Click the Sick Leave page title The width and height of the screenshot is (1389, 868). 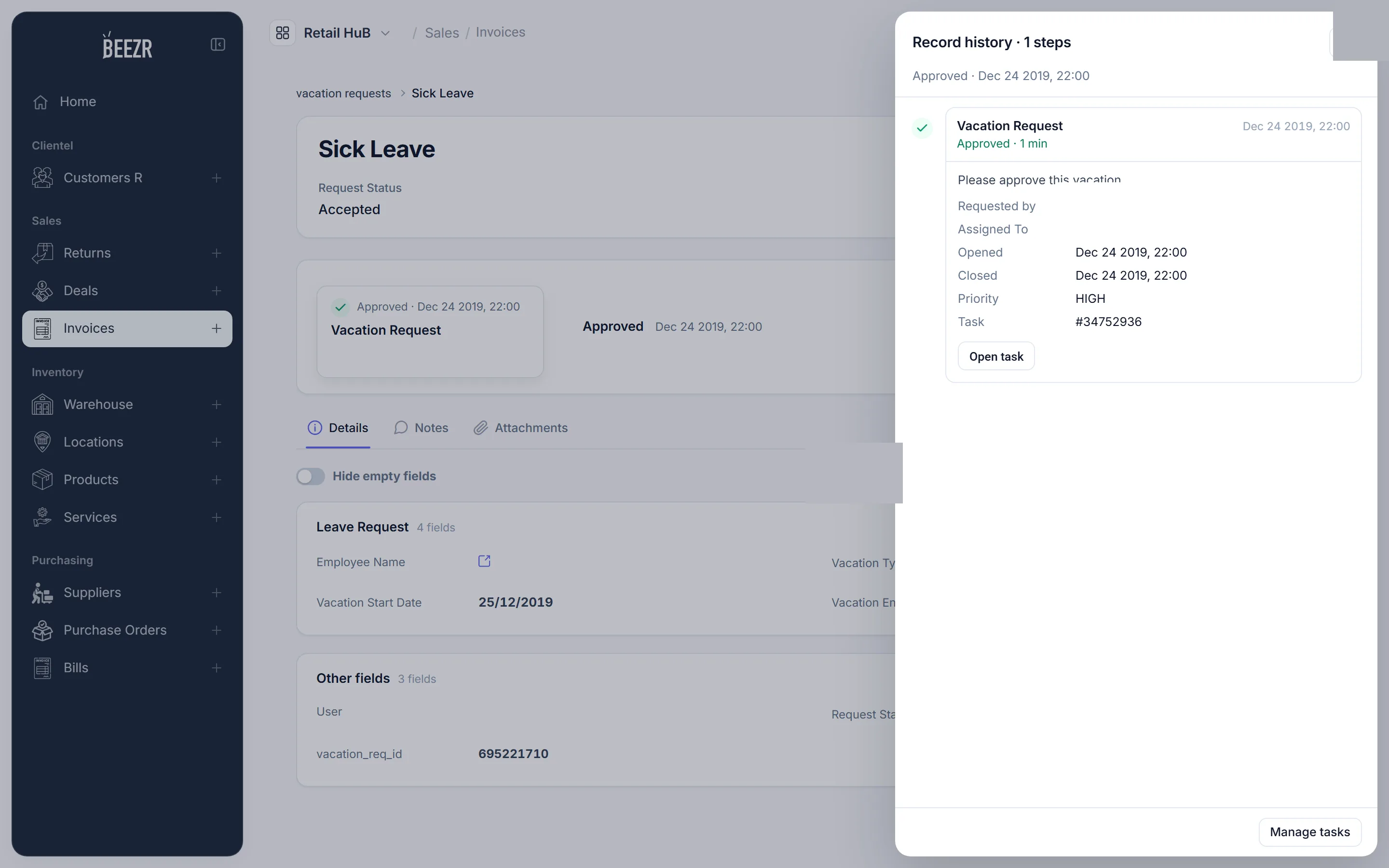tap(377, 149)
